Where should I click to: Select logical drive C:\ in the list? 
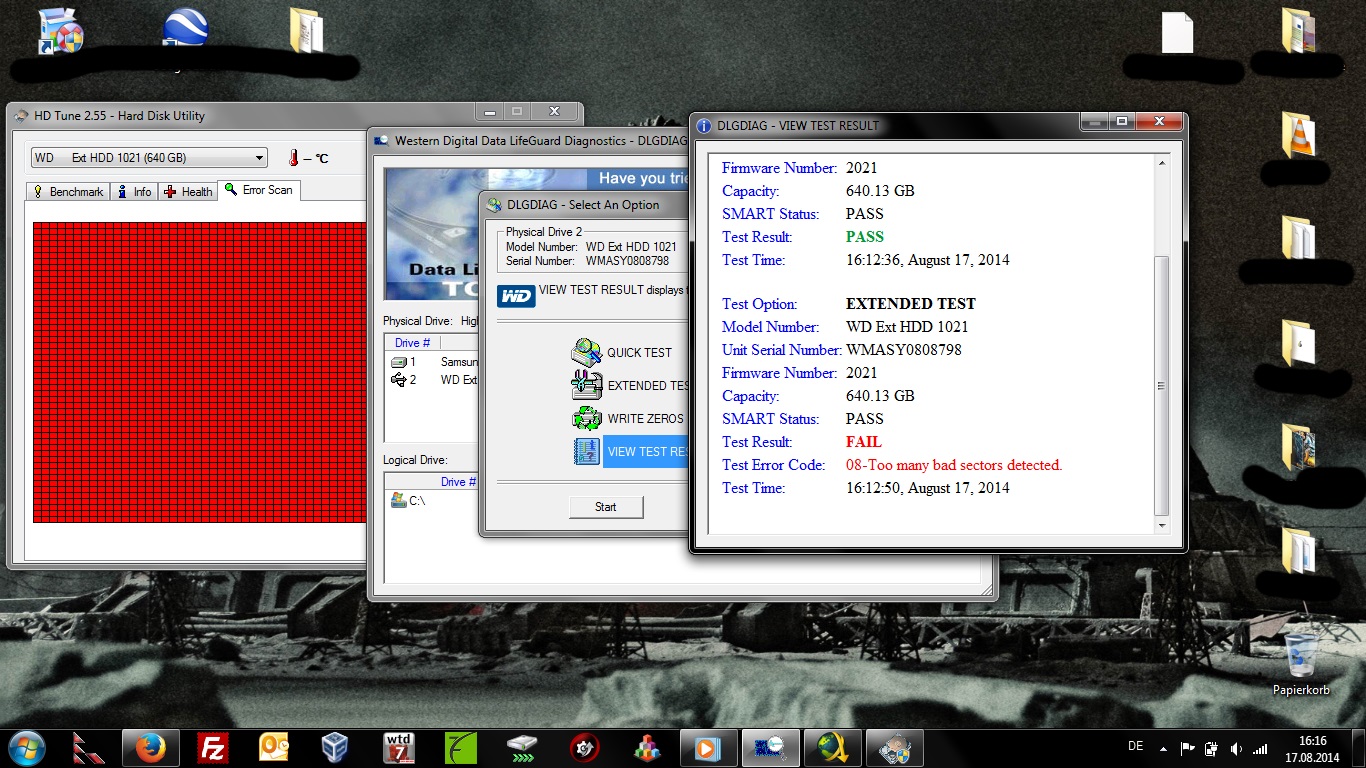point(408,500)
